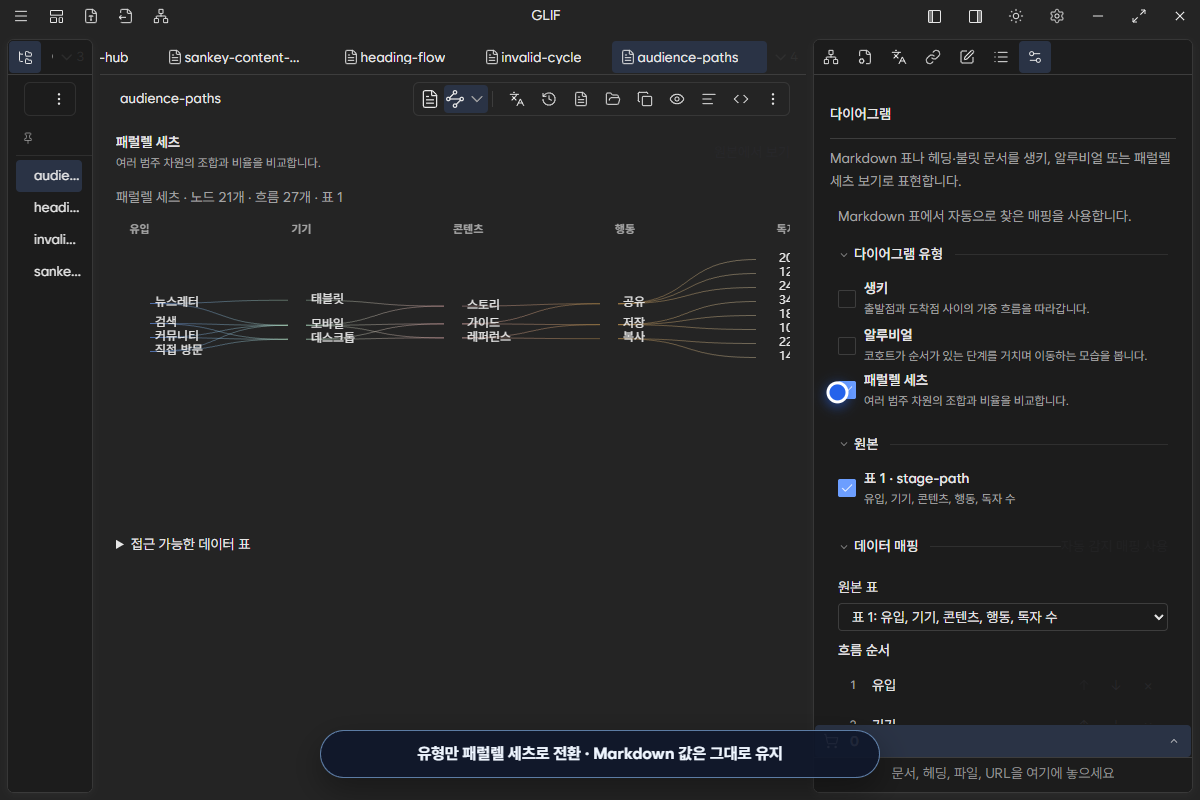Open the diagram view dropdown arrow in toolbar
This screenshot has width=1200, height=800.
tap(477, 99)
